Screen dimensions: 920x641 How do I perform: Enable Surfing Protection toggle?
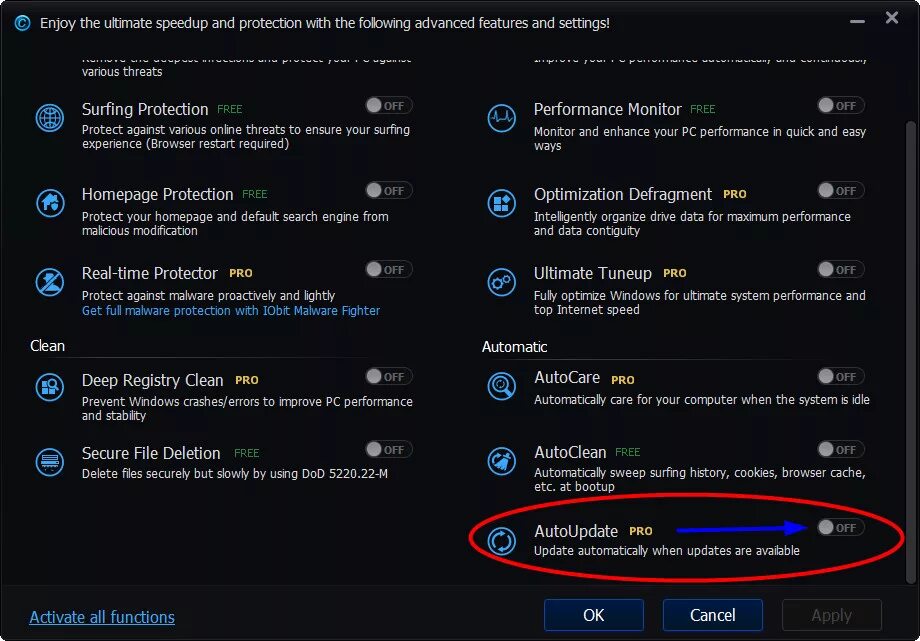coord(389,106)
